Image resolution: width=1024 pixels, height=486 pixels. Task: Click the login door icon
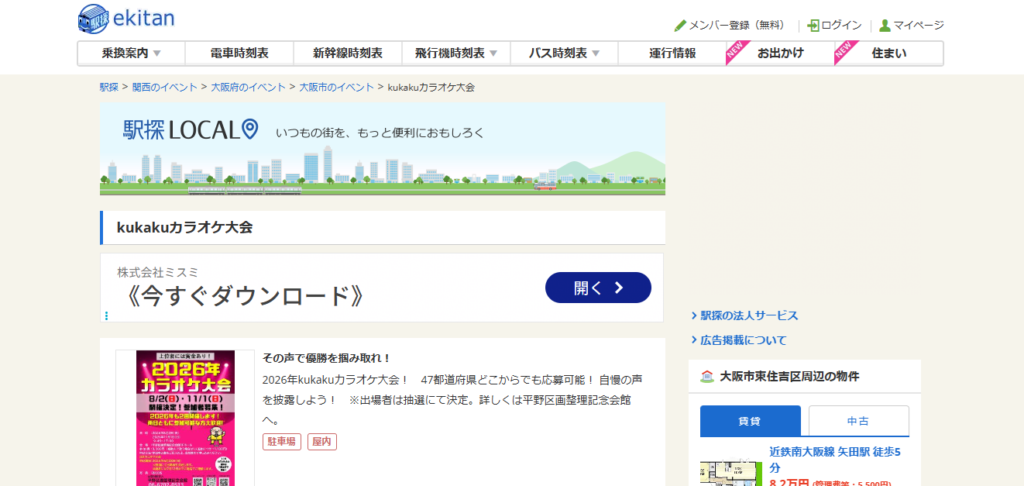click(x=813, y=25)
